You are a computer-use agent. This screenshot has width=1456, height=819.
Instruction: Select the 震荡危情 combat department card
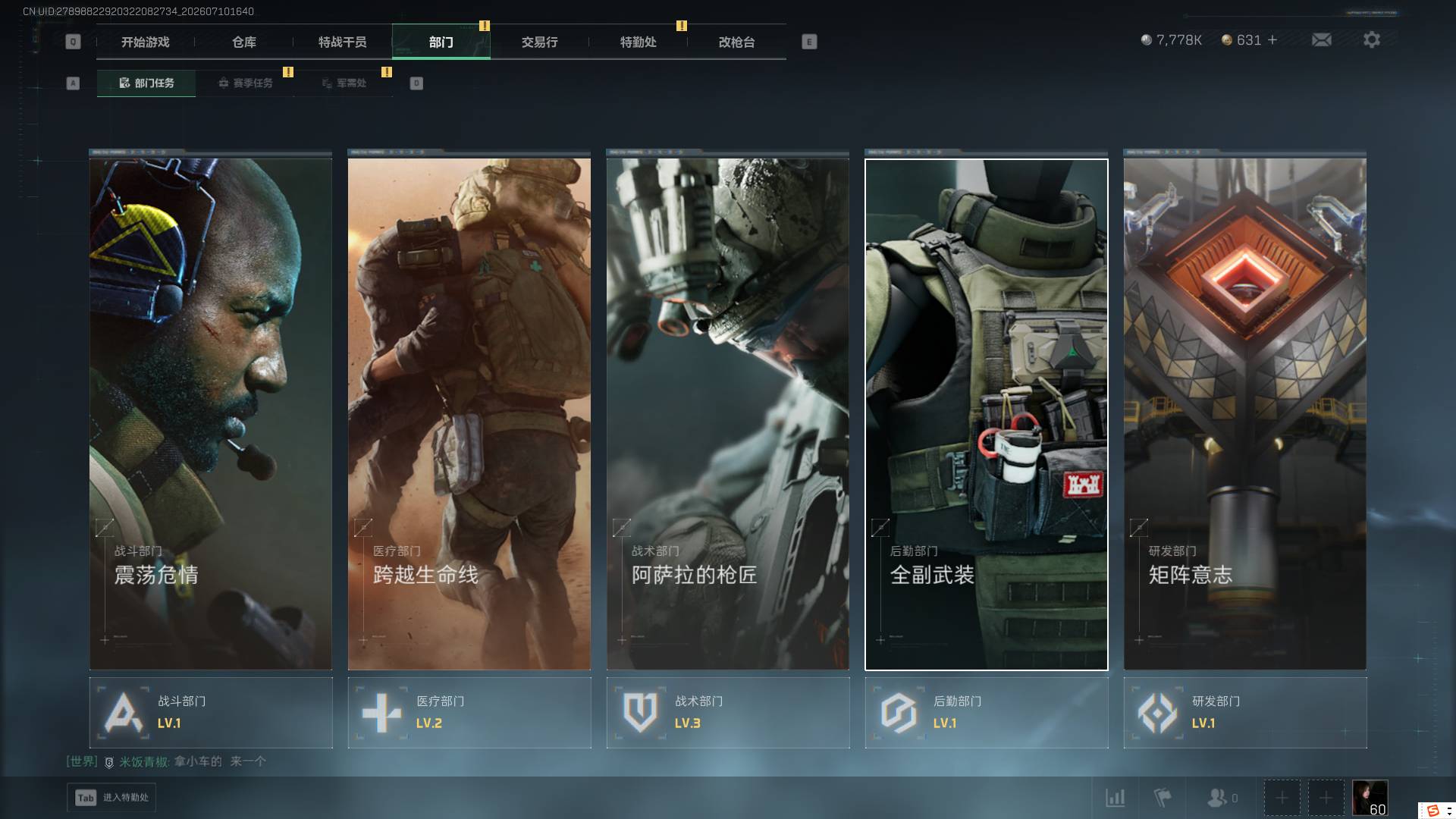click(x=211, y=413)
